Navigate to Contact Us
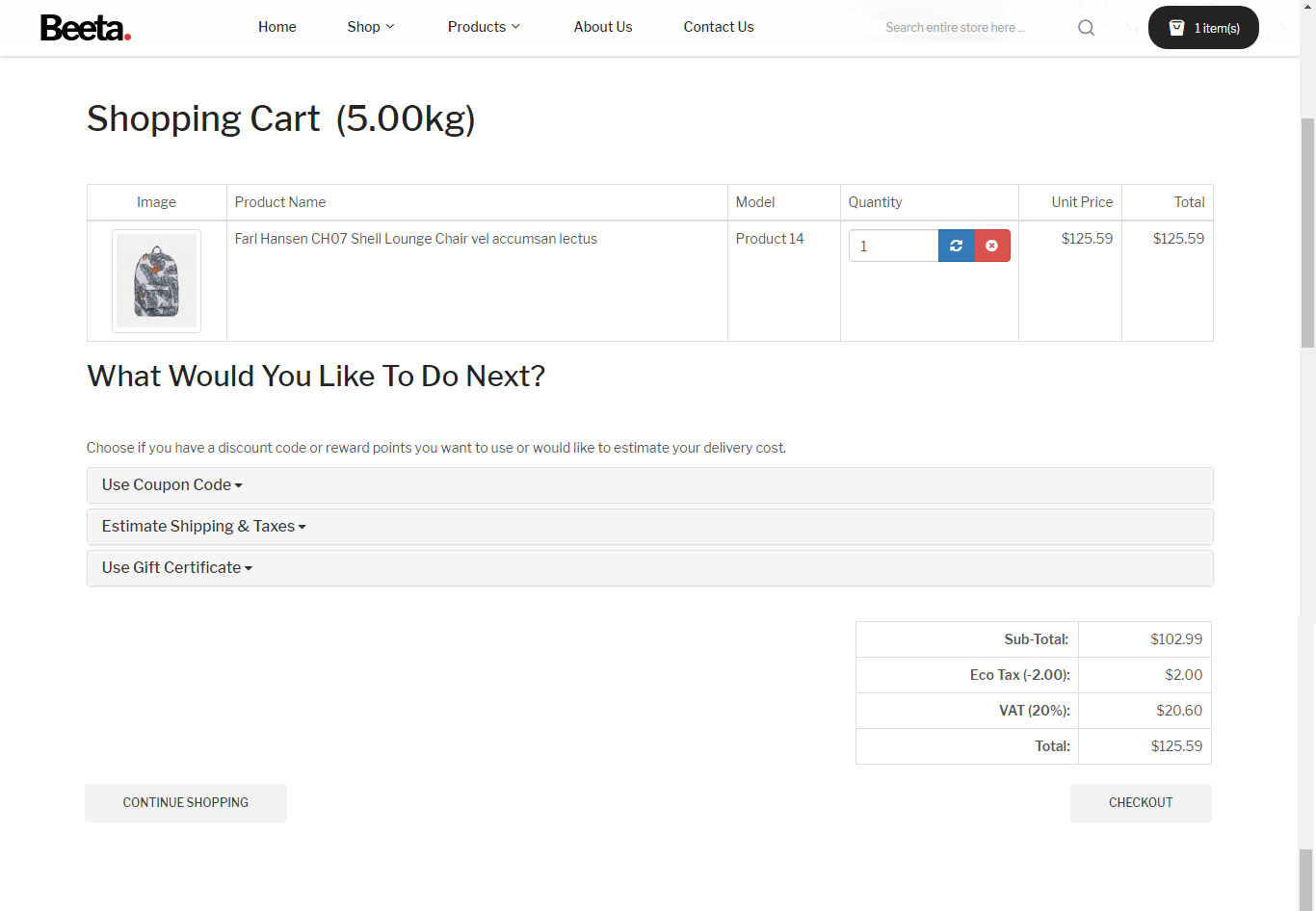The width and height of the screenshot is (1316, 911). tap(719, 27)
